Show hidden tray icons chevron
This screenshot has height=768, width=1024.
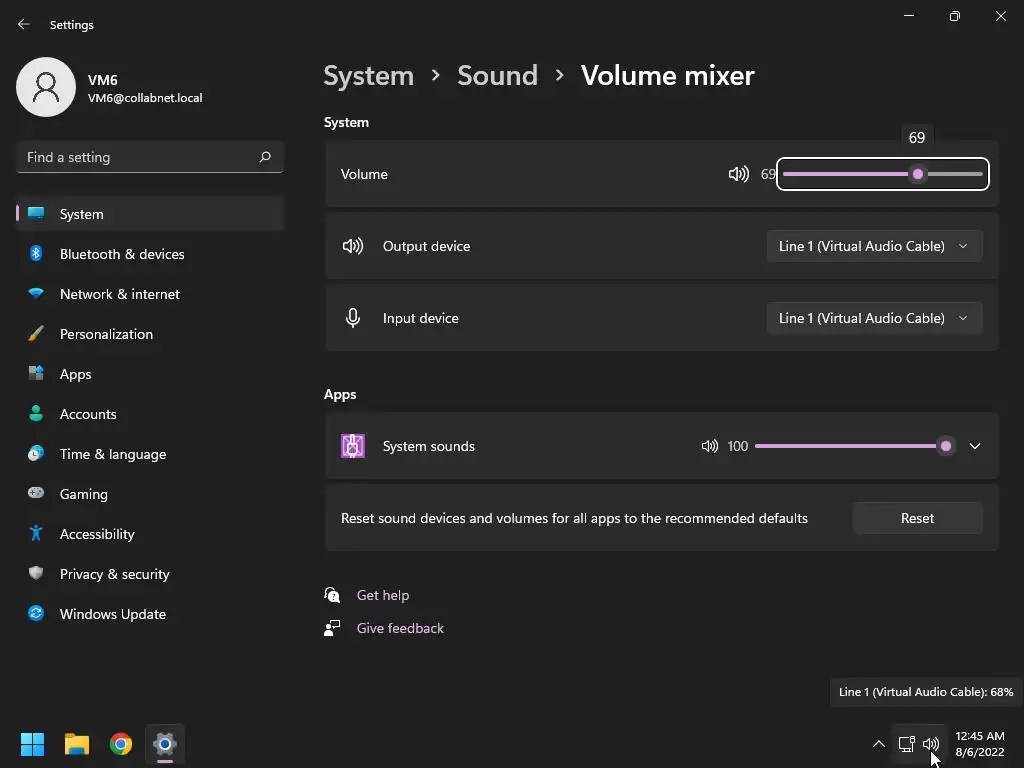[878, 744]
